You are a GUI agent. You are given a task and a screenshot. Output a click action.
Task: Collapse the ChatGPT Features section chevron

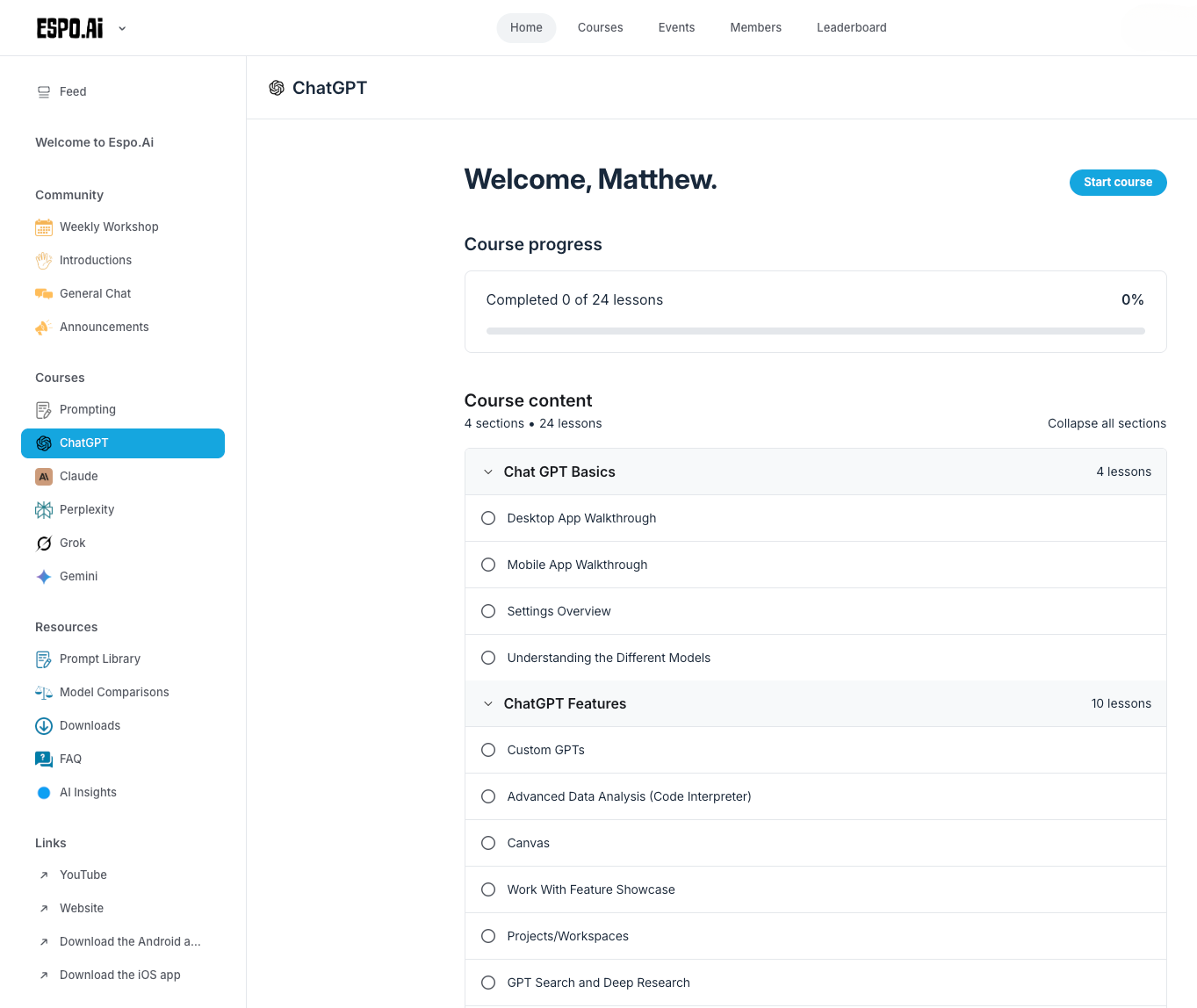pos(488,704)
